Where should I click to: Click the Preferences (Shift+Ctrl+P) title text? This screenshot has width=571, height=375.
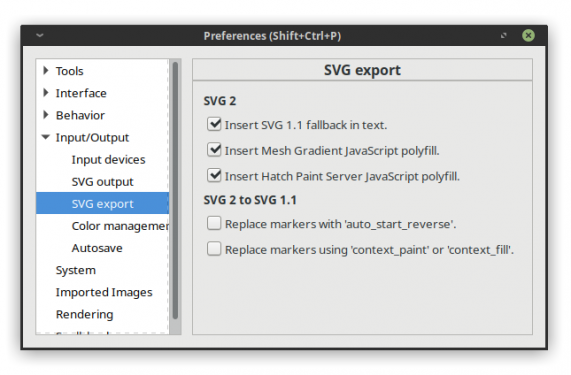(x=272, y=36)
